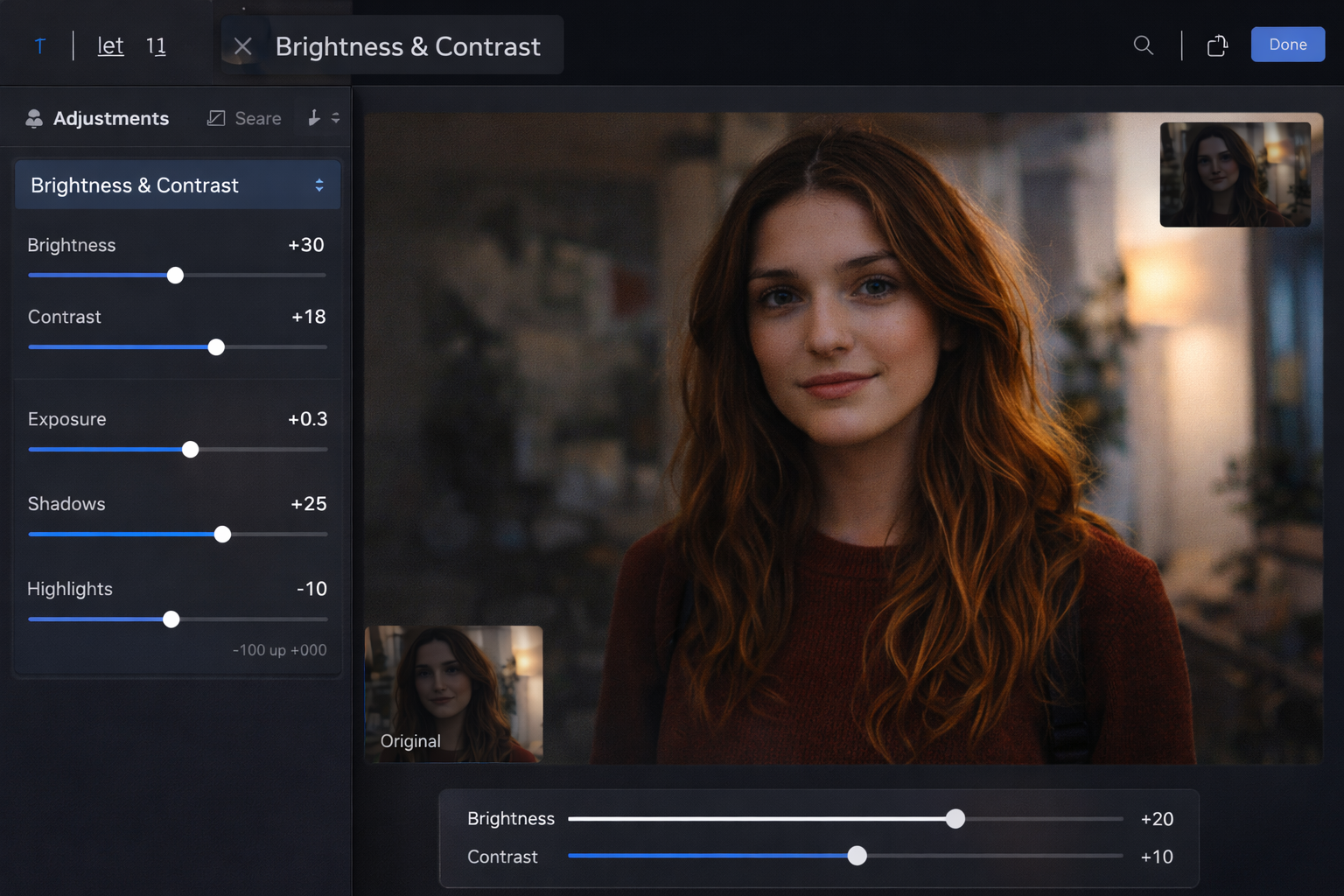Image resolution: width=1344 pixels, height=896 pixels.
Task: Close the Brightness & Contrast title tab
Action: click(x=243, y=46)
